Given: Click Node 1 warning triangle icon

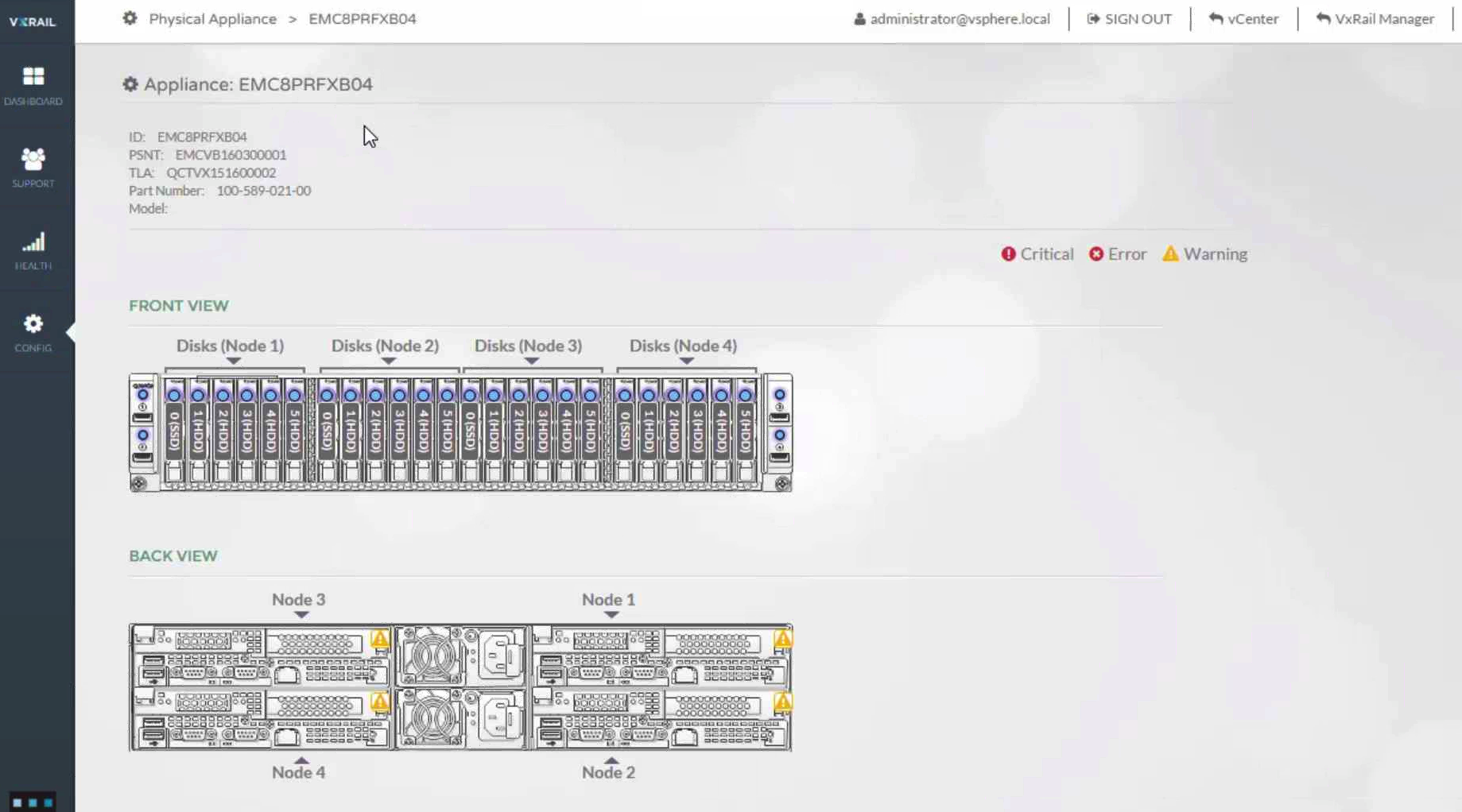Looking at the screenshot, I should pyautogui.click(x=783, y=639).
